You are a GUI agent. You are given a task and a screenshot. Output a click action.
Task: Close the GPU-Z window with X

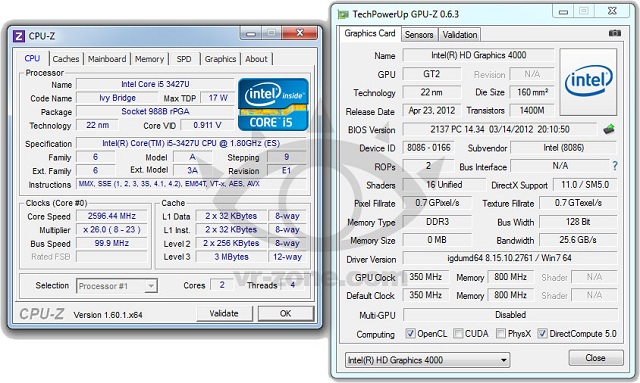point(612,11)
